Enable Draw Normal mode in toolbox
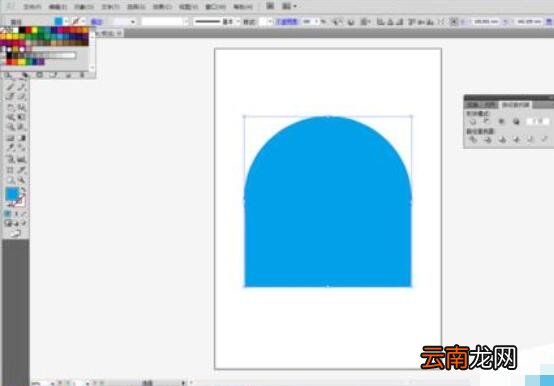 (8, 223)
